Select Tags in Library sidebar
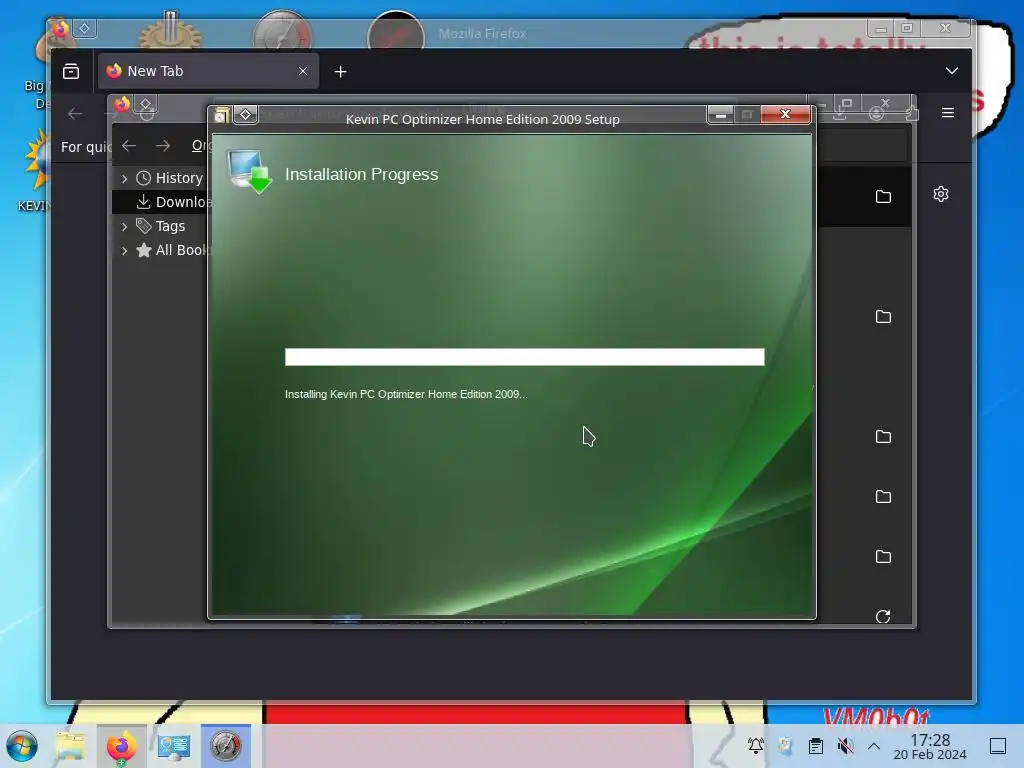 point(161,226)
